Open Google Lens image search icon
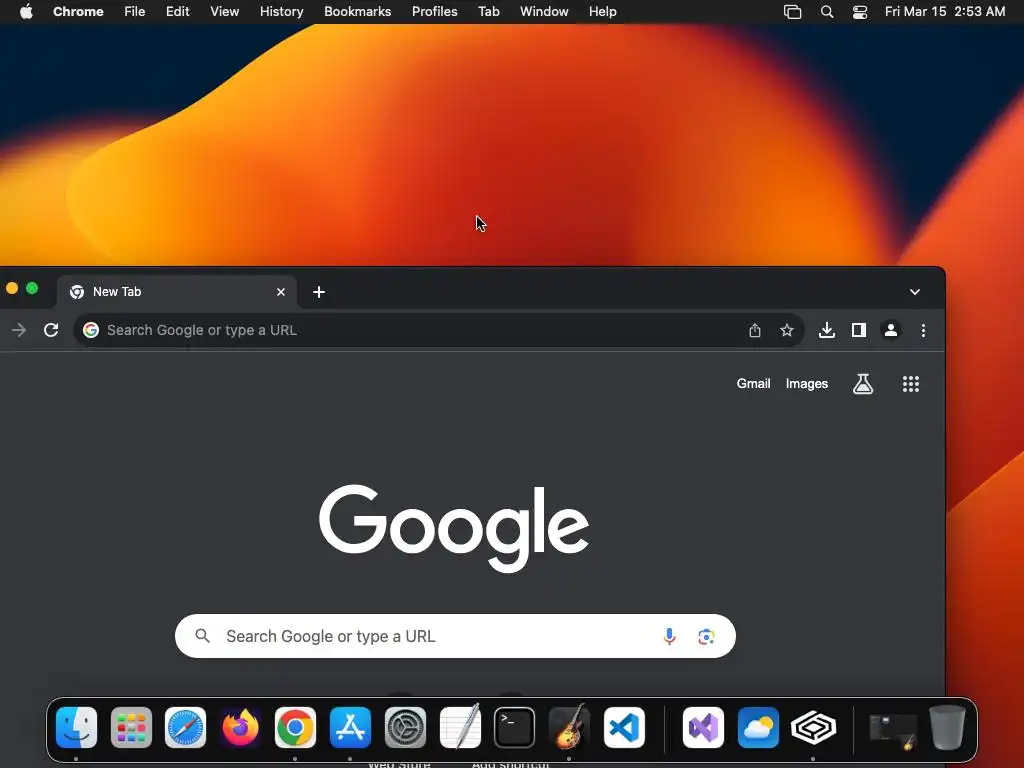The width and height of the screenshot is (1024, 768). [x=706, y=636]
